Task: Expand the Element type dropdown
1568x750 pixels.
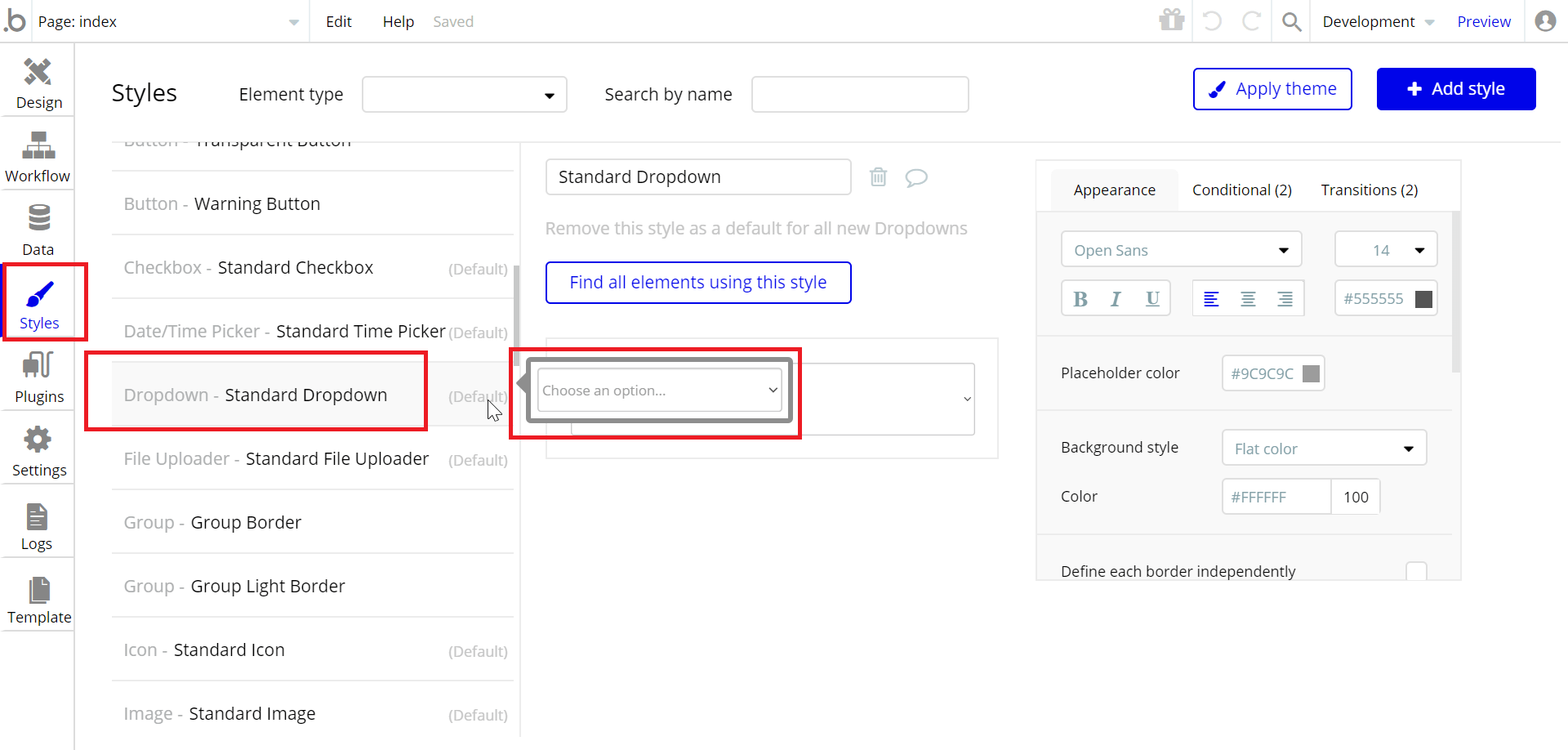Action: (464, 95)
